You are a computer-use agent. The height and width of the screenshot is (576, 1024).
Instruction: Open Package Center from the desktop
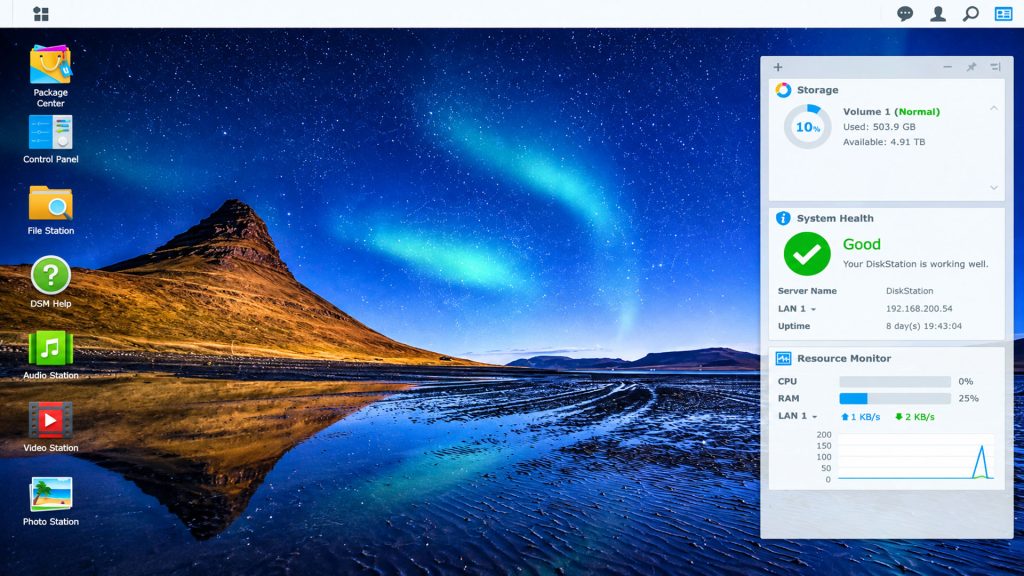[50, 76]
